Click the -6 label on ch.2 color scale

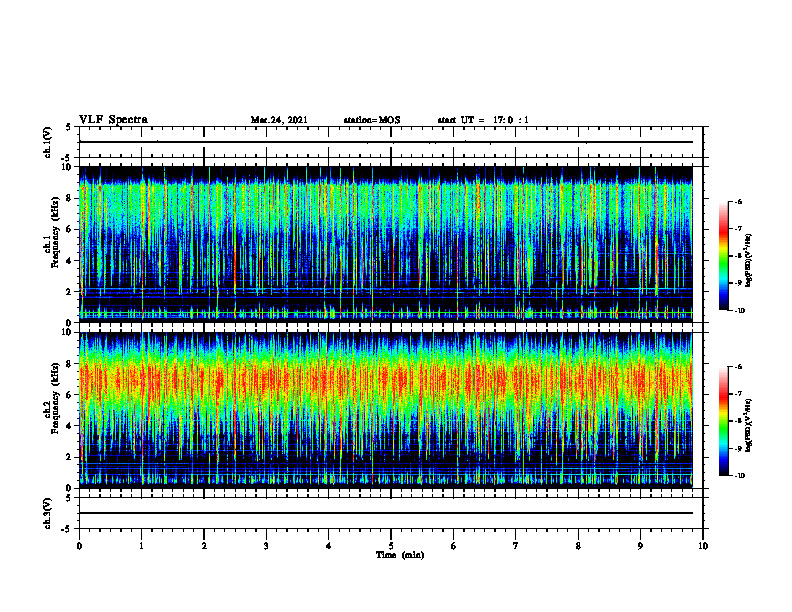coord(738,367)
